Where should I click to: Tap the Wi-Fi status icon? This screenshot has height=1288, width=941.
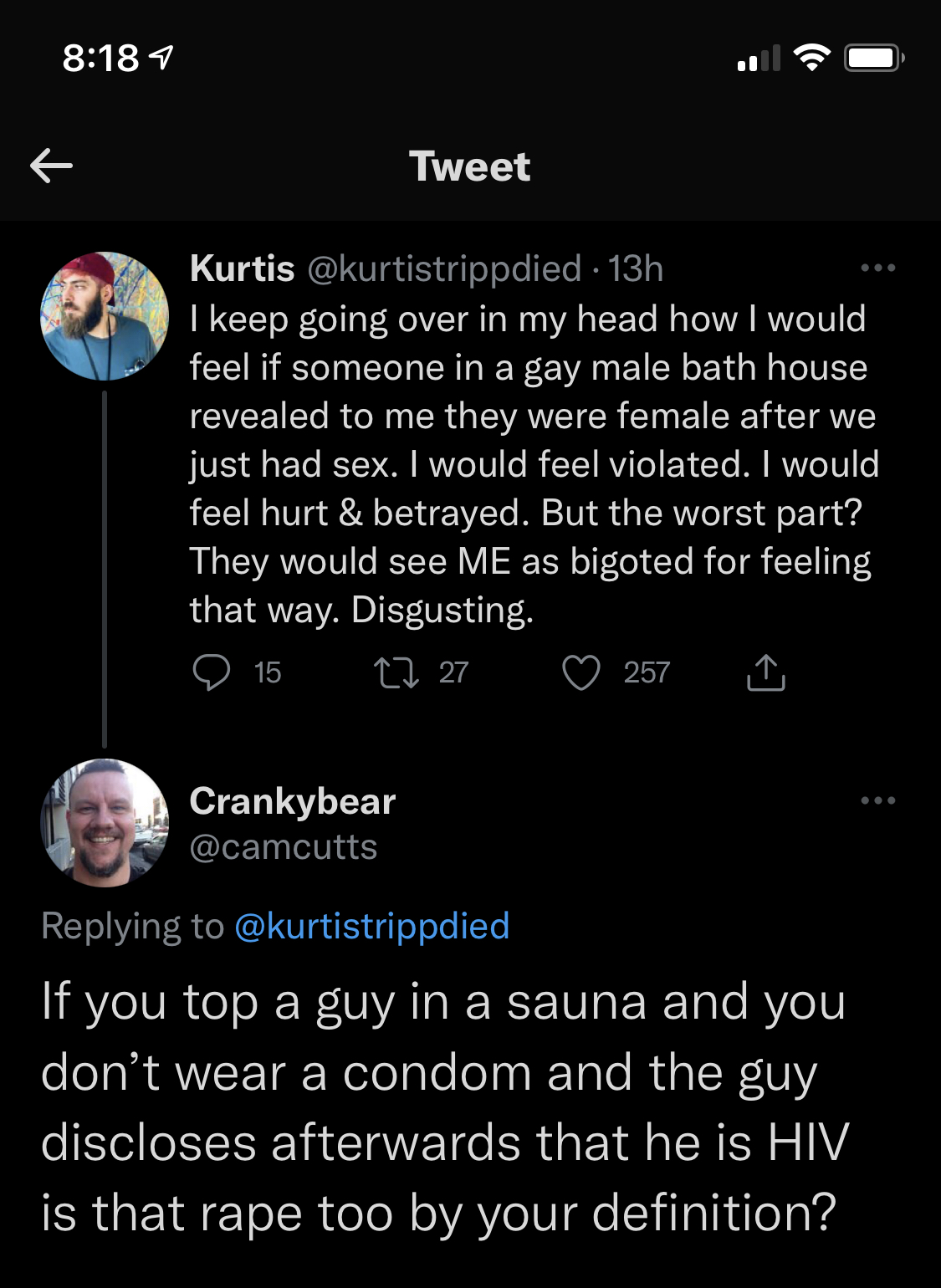(811, 57)
